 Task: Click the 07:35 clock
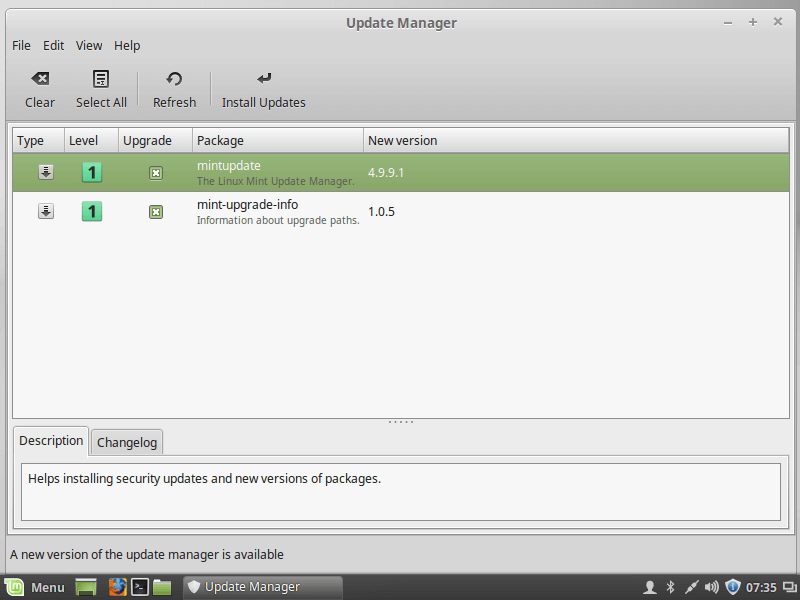pos(761,588)
